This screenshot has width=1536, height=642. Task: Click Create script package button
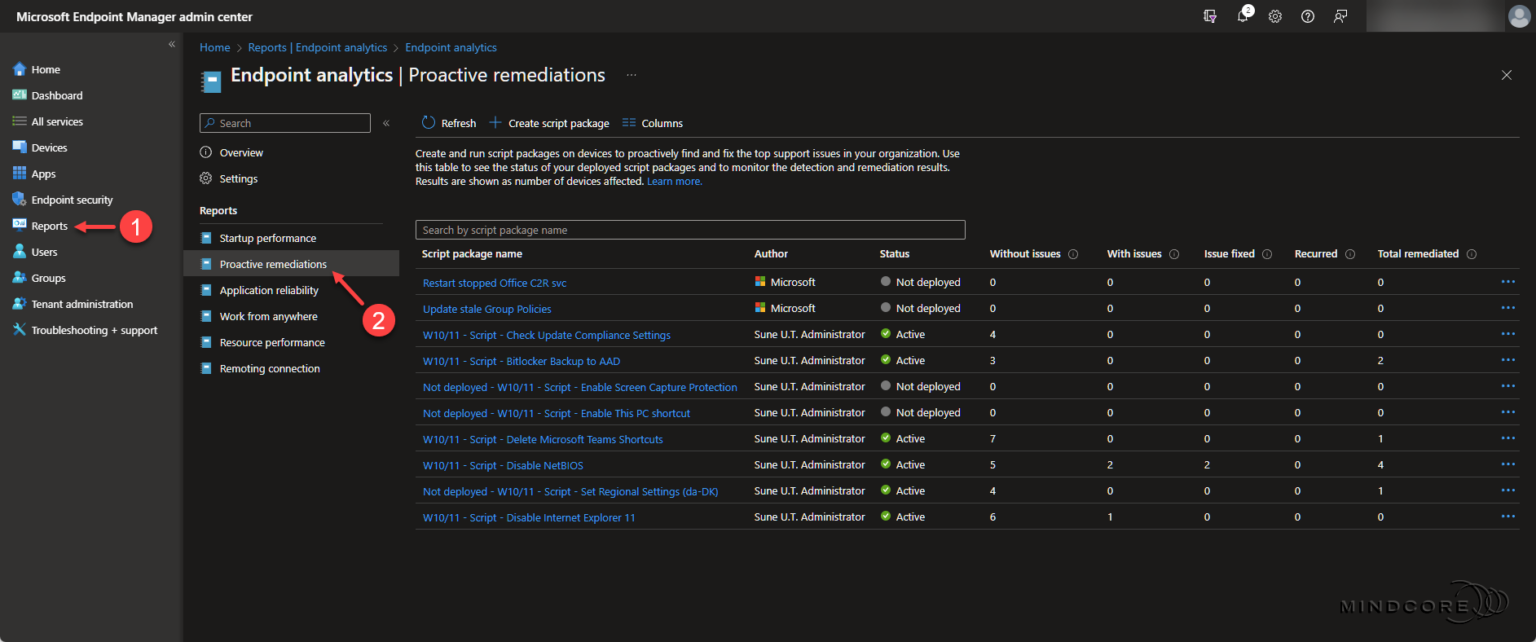(549, 123)
